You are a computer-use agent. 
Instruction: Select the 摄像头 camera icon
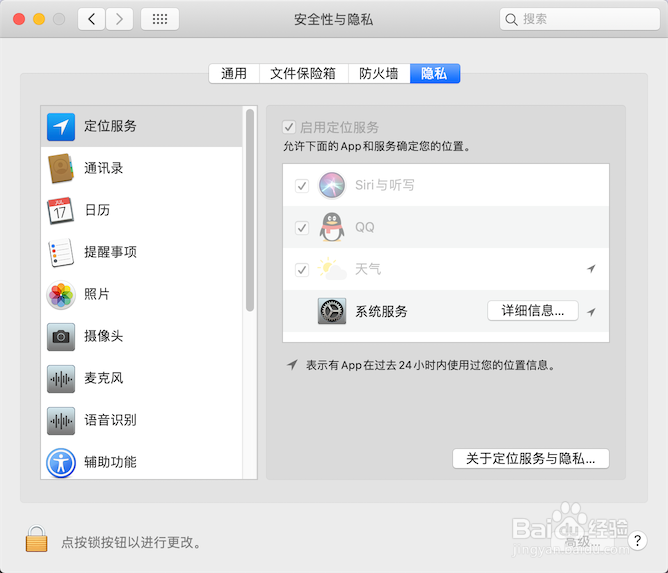pyautogui.click(x=61, y=337)
